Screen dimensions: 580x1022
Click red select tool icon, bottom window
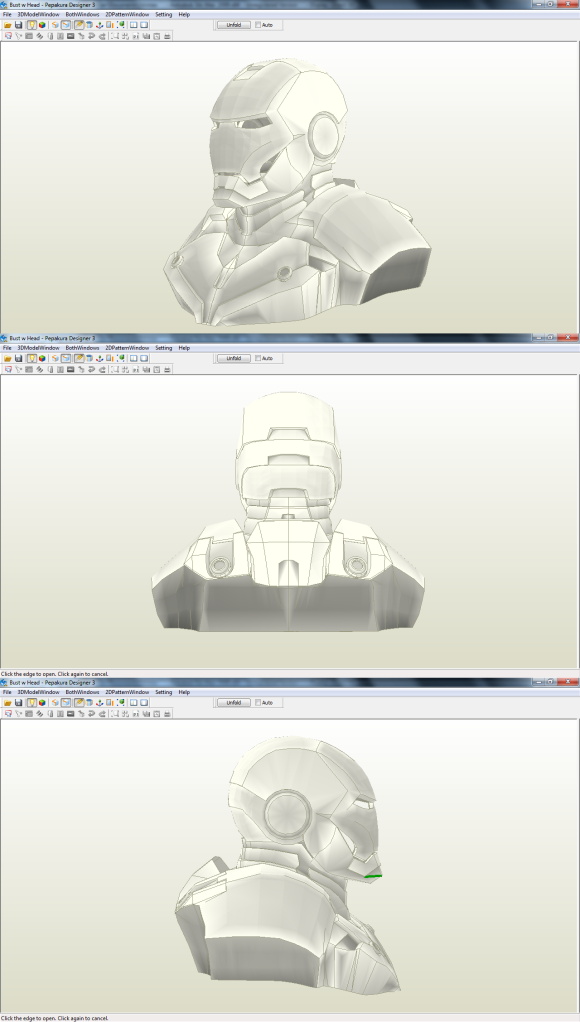point(8,714)
